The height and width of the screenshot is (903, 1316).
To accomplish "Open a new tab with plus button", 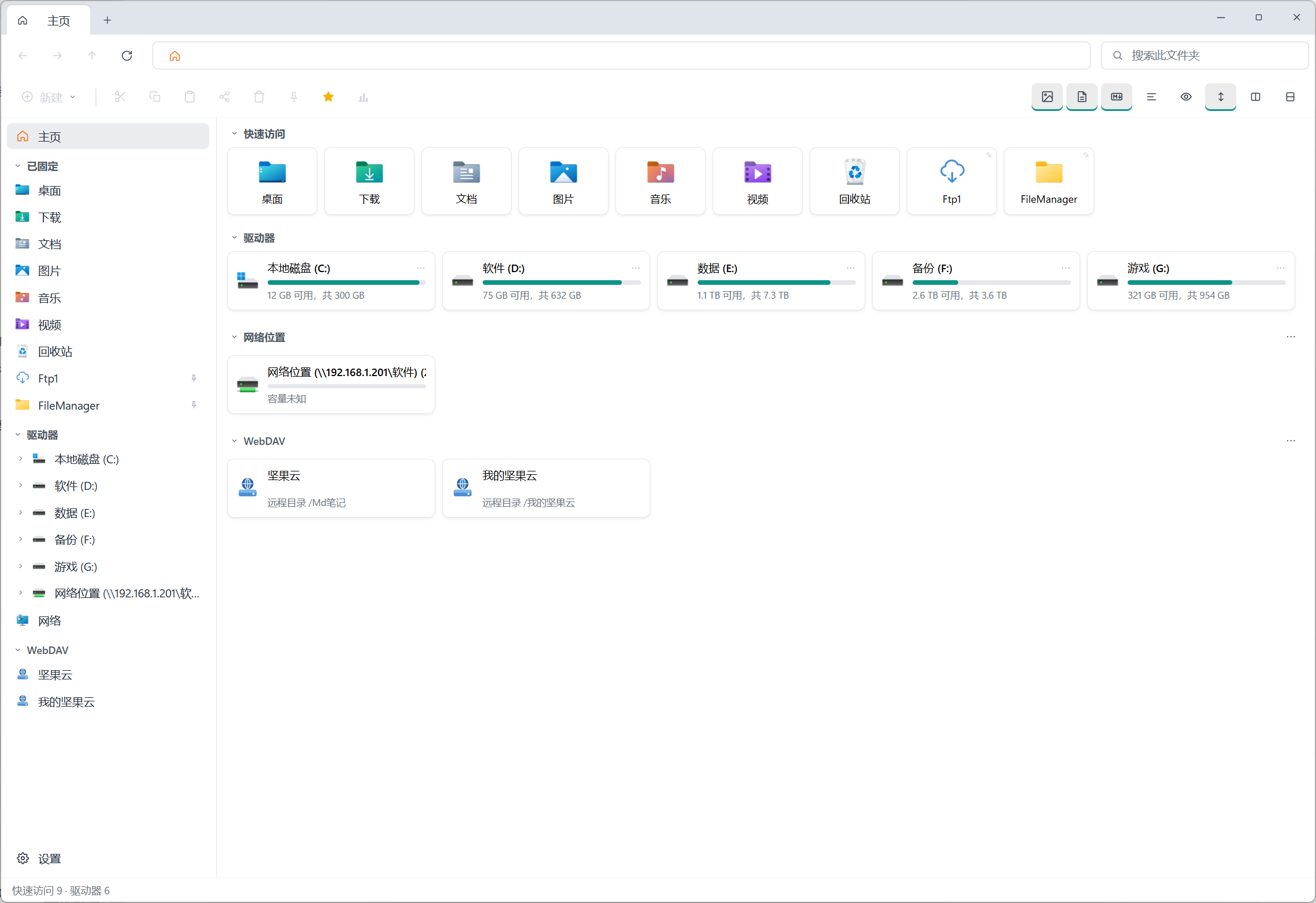I will (107, 20).
